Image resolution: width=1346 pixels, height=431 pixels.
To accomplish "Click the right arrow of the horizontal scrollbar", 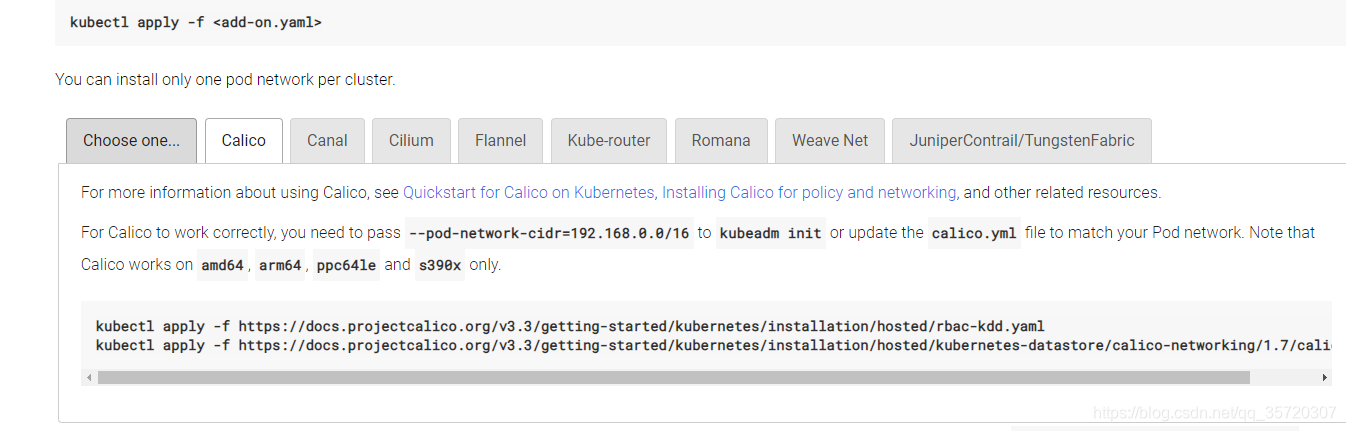I will pyautogui.click(x=1325, y=378).
